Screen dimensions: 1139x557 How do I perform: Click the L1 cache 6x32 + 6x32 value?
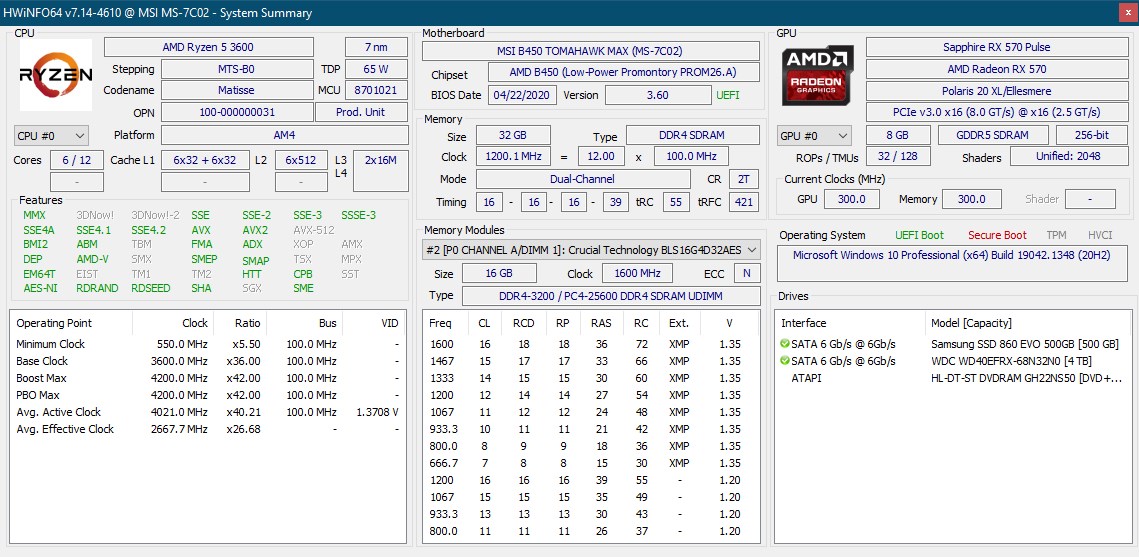click(x=204, y=160)
